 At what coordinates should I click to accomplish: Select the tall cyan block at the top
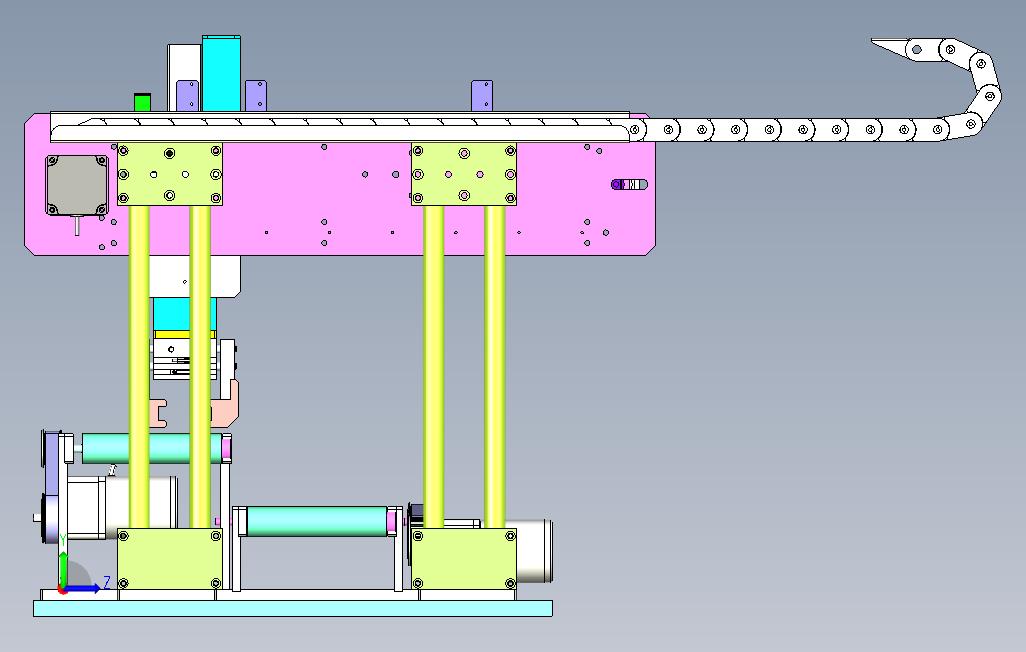coord(221,73)
